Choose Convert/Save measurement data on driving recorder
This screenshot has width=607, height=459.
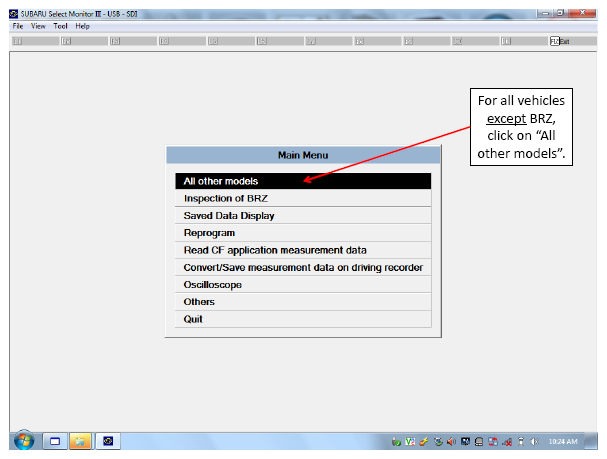[303, 267]
